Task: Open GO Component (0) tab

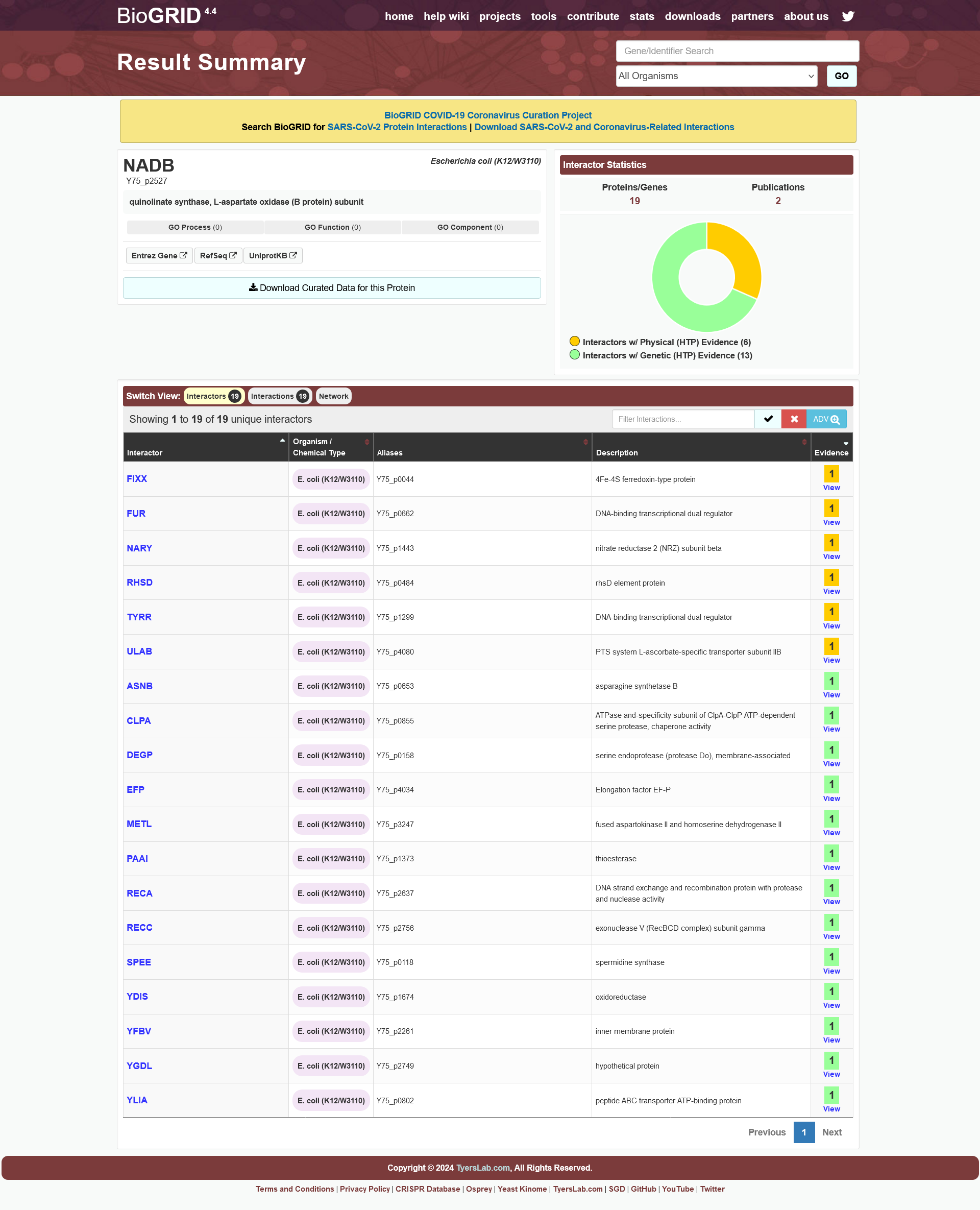Action: (470, 228)
